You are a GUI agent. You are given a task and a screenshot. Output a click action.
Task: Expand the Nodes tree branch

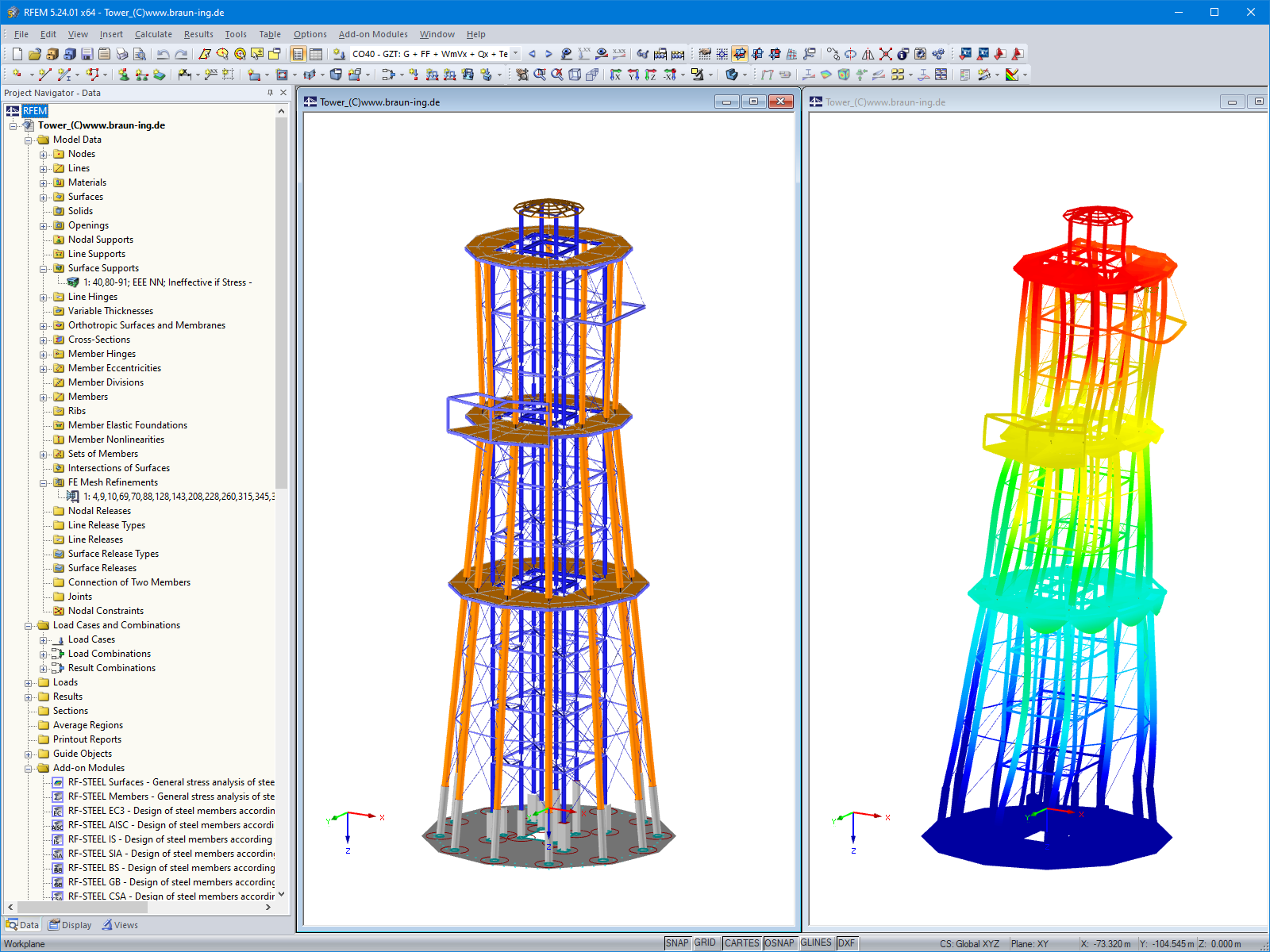[44, 154]
